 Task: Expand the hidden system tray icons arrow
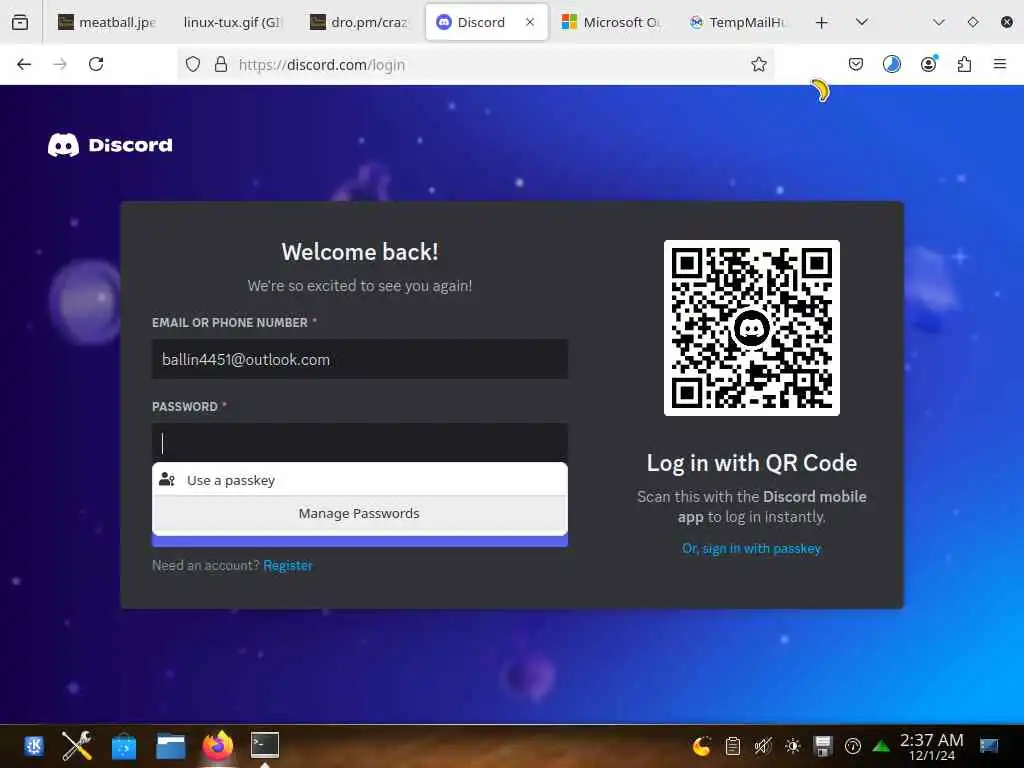point(881,746)
